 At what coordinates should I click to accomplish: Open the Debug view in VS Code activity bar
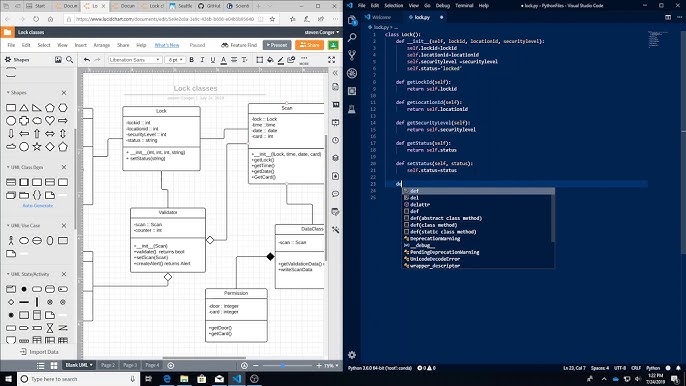(x=352, y=73)
